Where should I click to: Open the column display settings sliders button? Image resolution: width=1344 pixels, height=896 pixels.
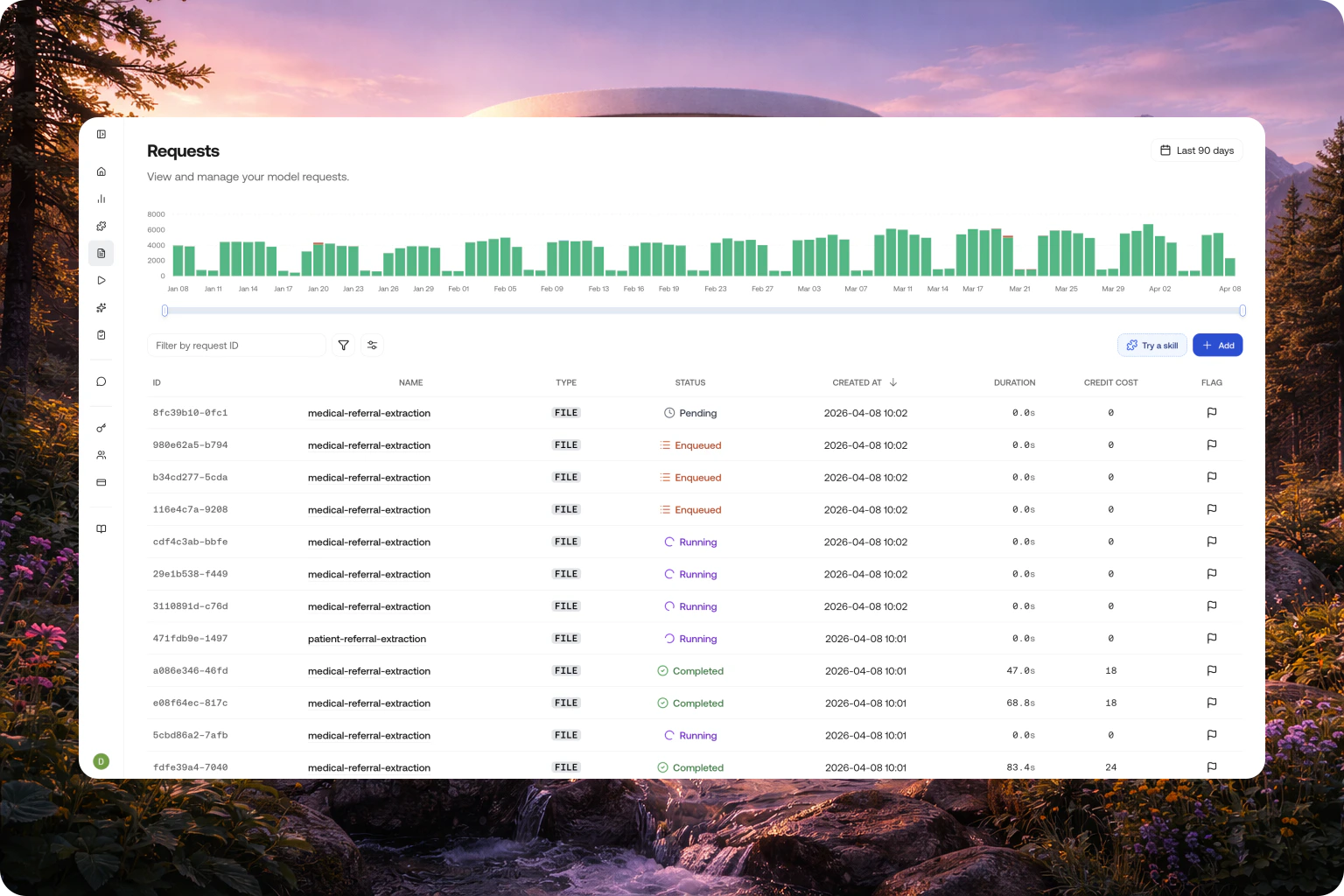coord(372,346)
